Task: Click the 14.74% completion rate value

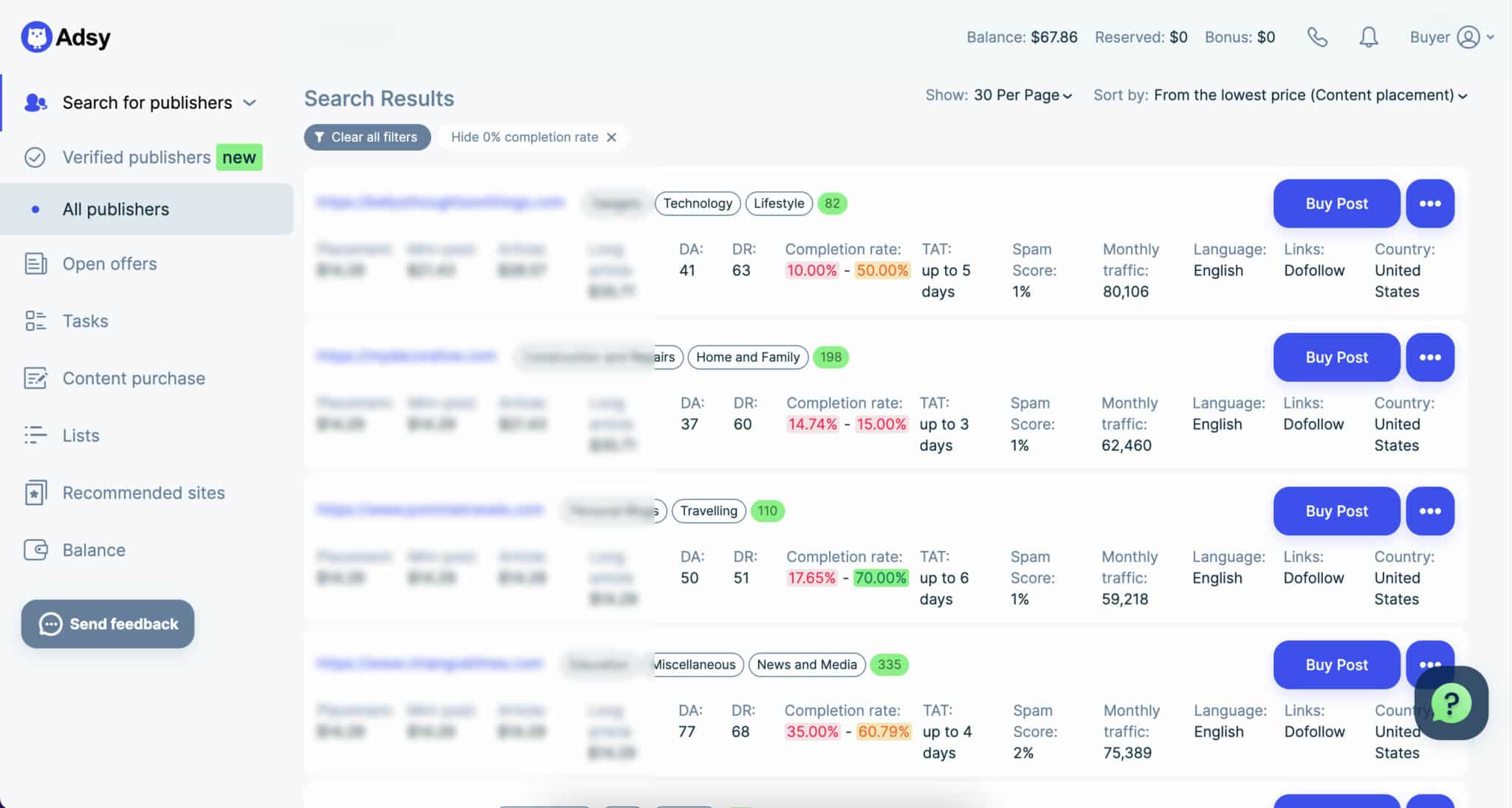Action: coord(812,424)
